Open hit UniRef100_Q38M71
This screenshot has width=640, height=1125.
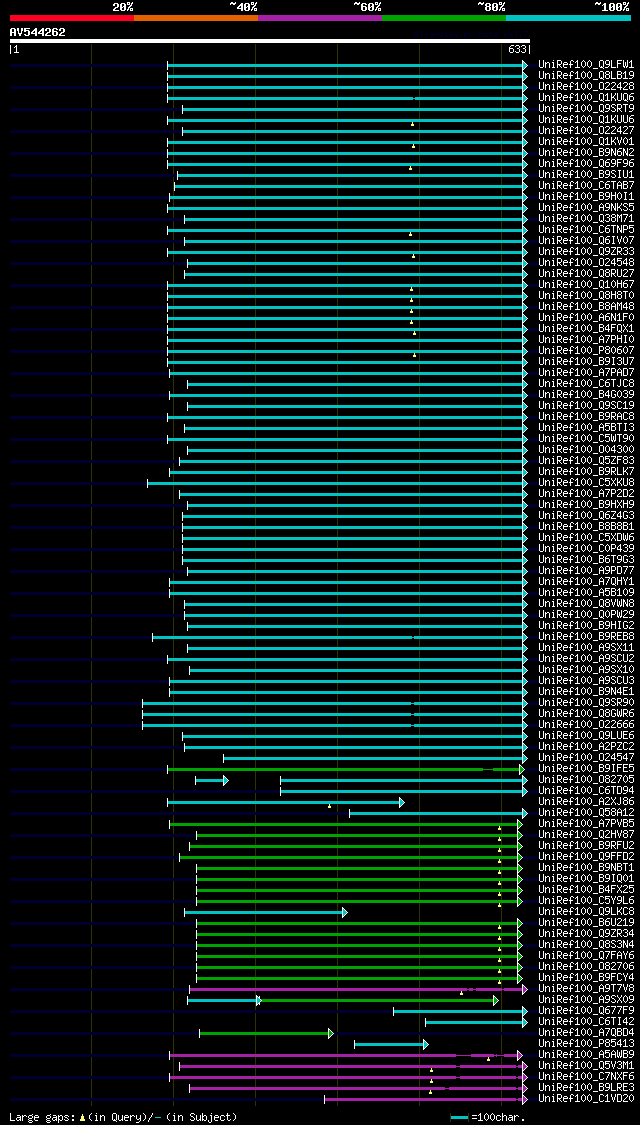coord(586,219)
